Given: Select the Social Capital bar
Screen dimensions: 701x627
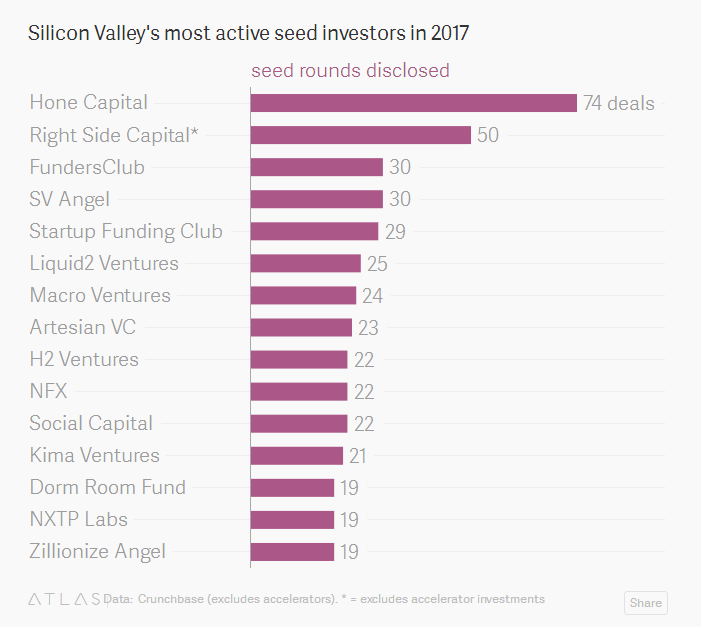Looking at the screenshot, I should [298, 423].
